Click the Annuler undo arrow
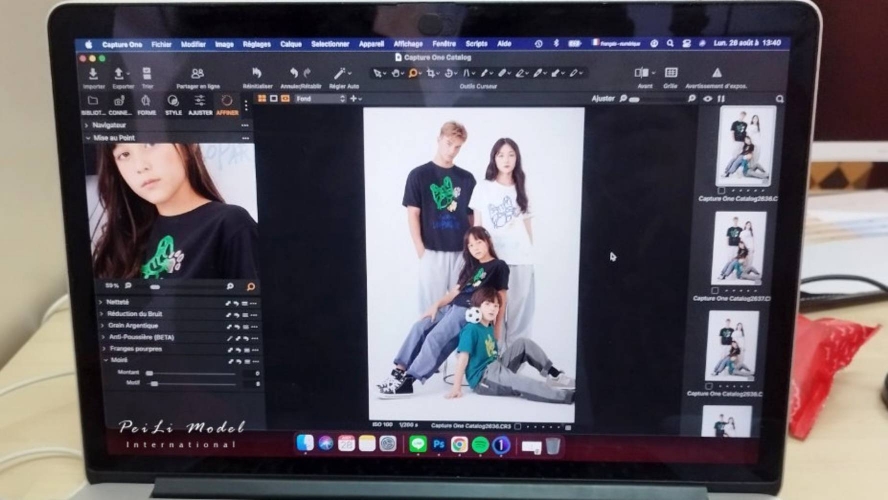This screenshot has width=888, height=500. click(x=293, y=73)
